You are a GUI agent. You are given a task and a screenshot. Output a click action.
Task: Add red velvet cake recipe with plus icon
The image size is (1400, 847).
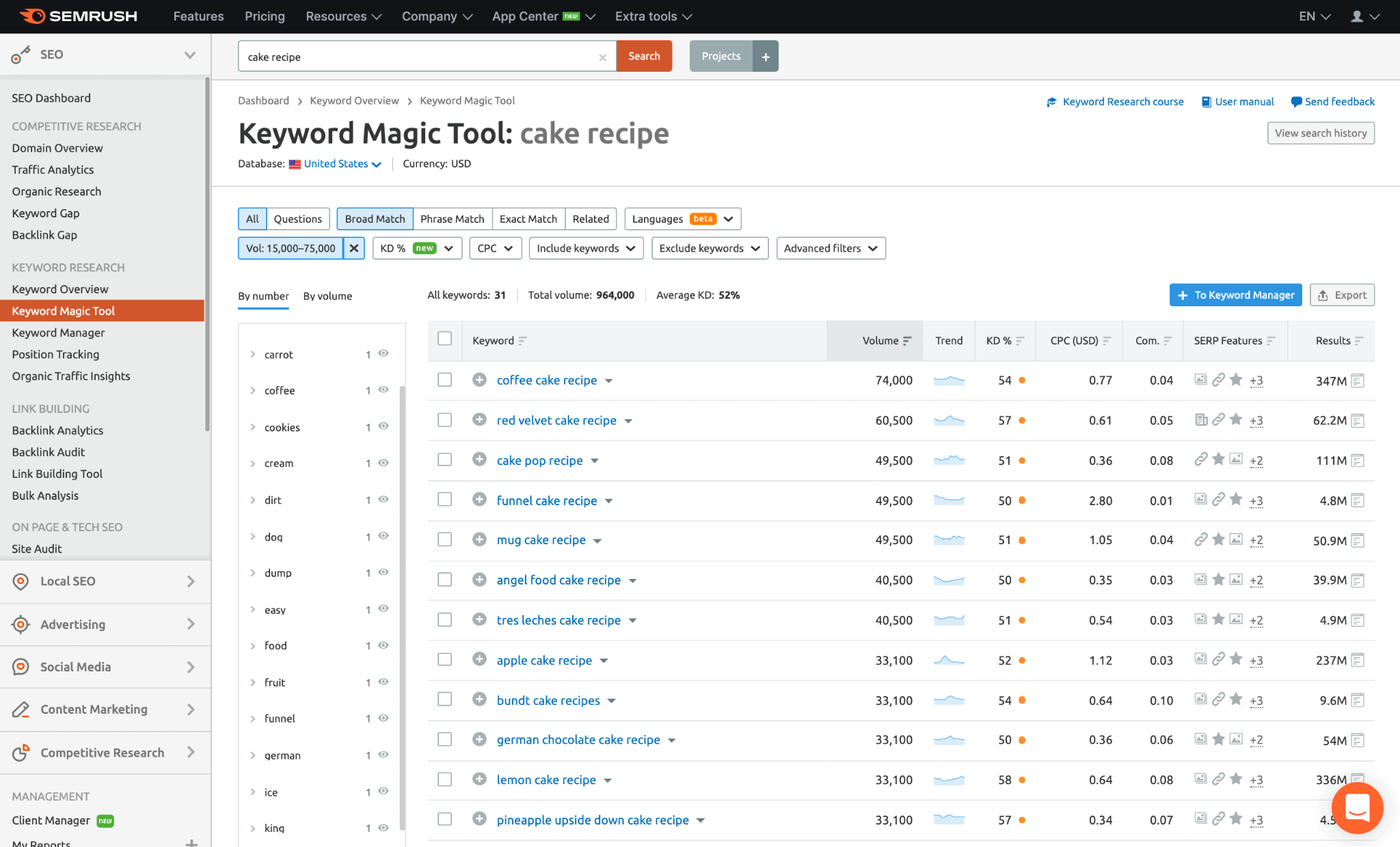click(479, 420)
